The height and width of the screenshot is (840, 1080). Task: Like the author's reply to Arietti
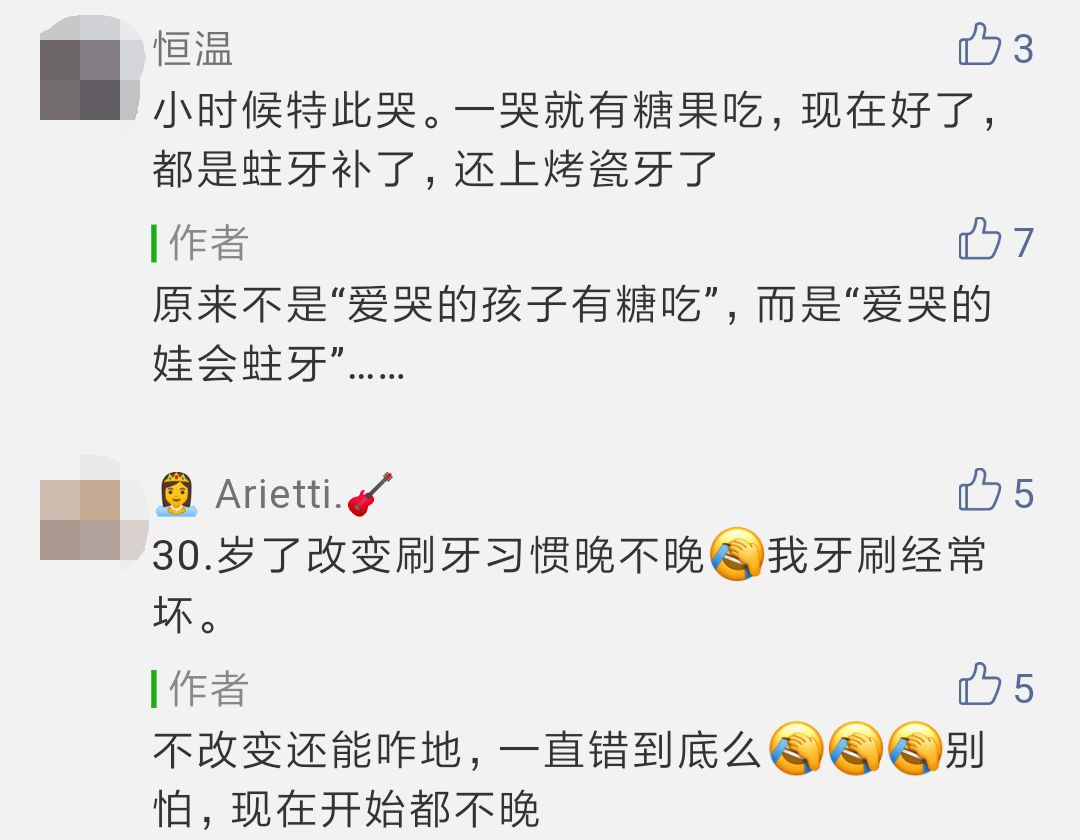point(979,684)
